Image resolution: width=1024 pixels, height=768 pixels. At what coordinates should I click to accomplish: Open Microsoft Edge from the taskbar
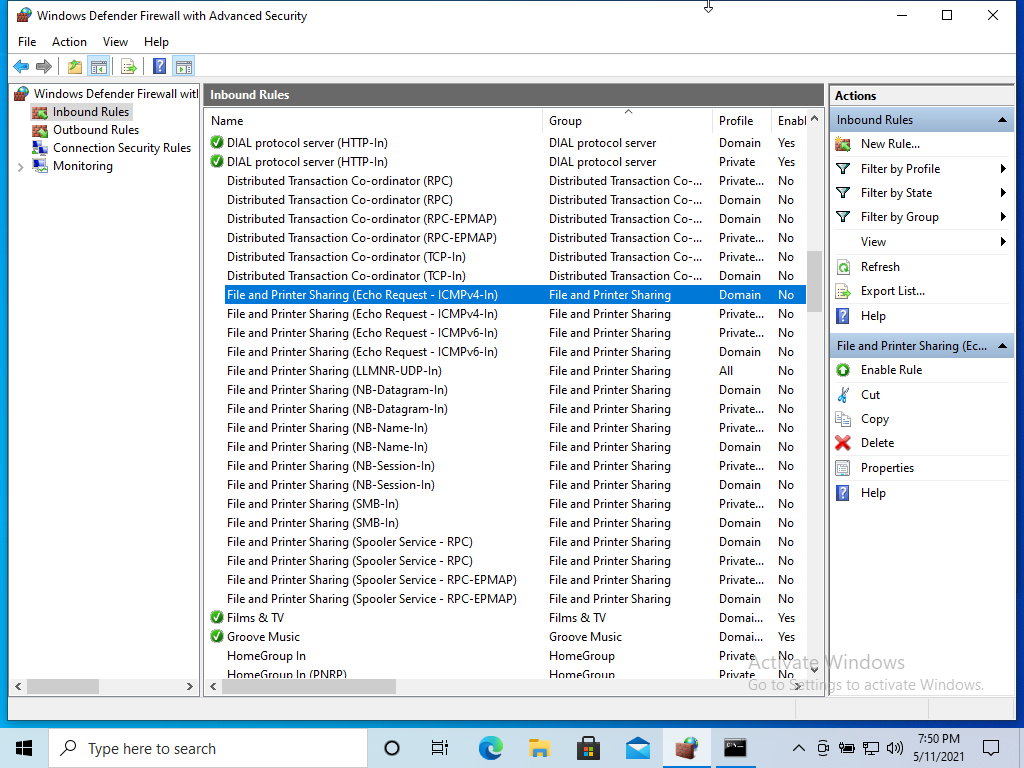click(490, 748)
